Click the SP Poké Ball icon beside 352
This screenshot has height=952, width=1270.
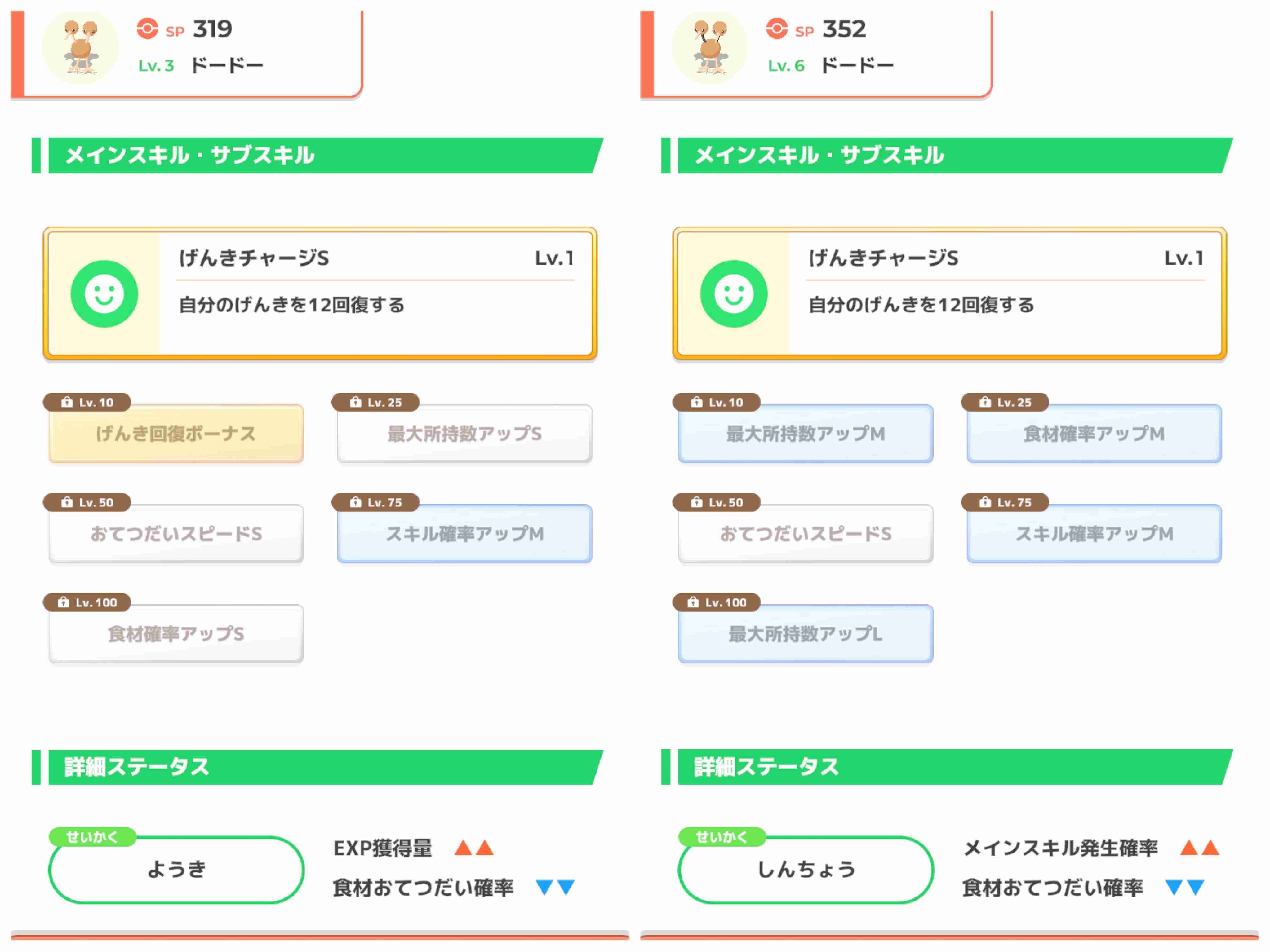[777, 29]
